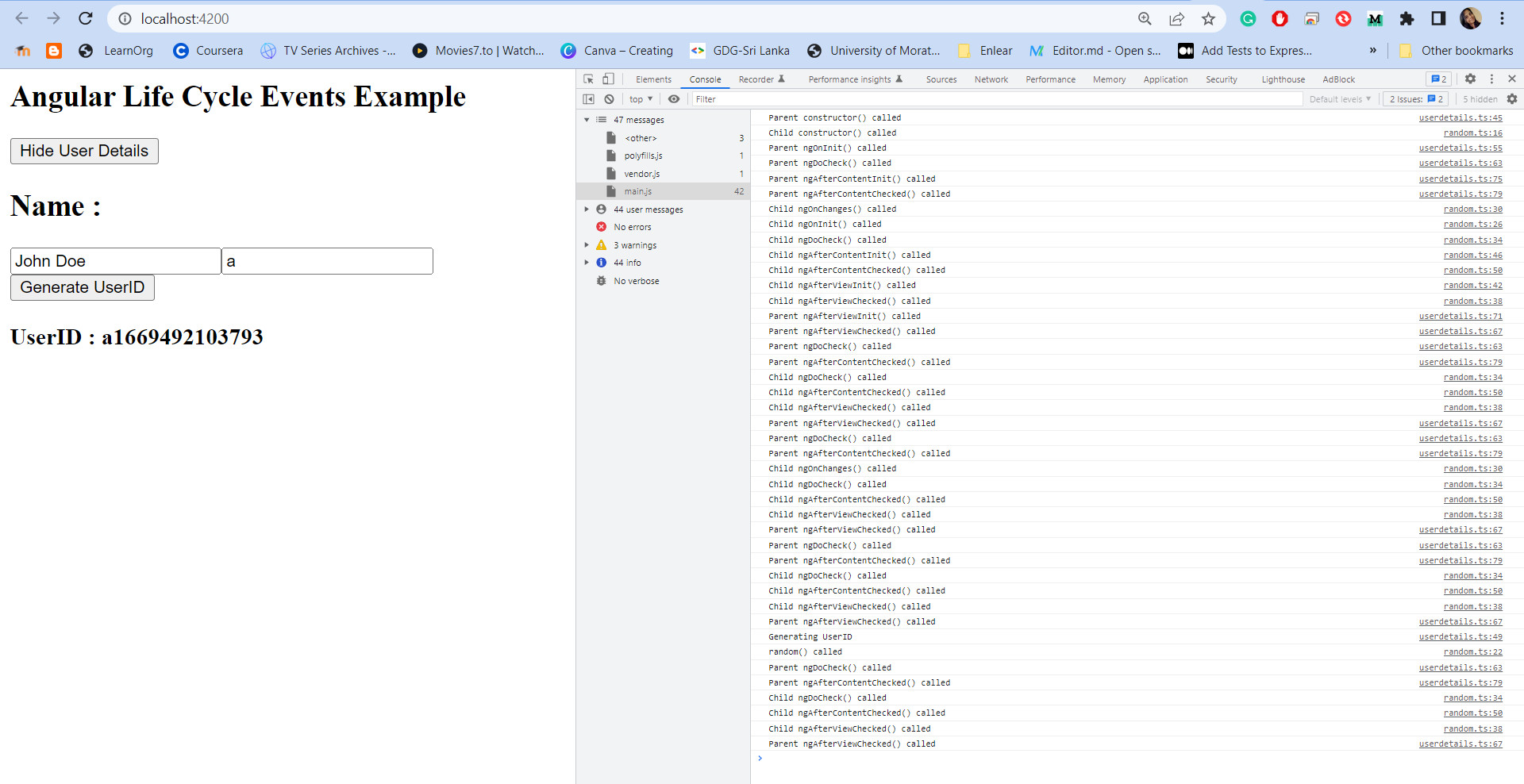Open random.ts:16 source link
This screenshot has width=1524, height=784.
coord(1473,133)
